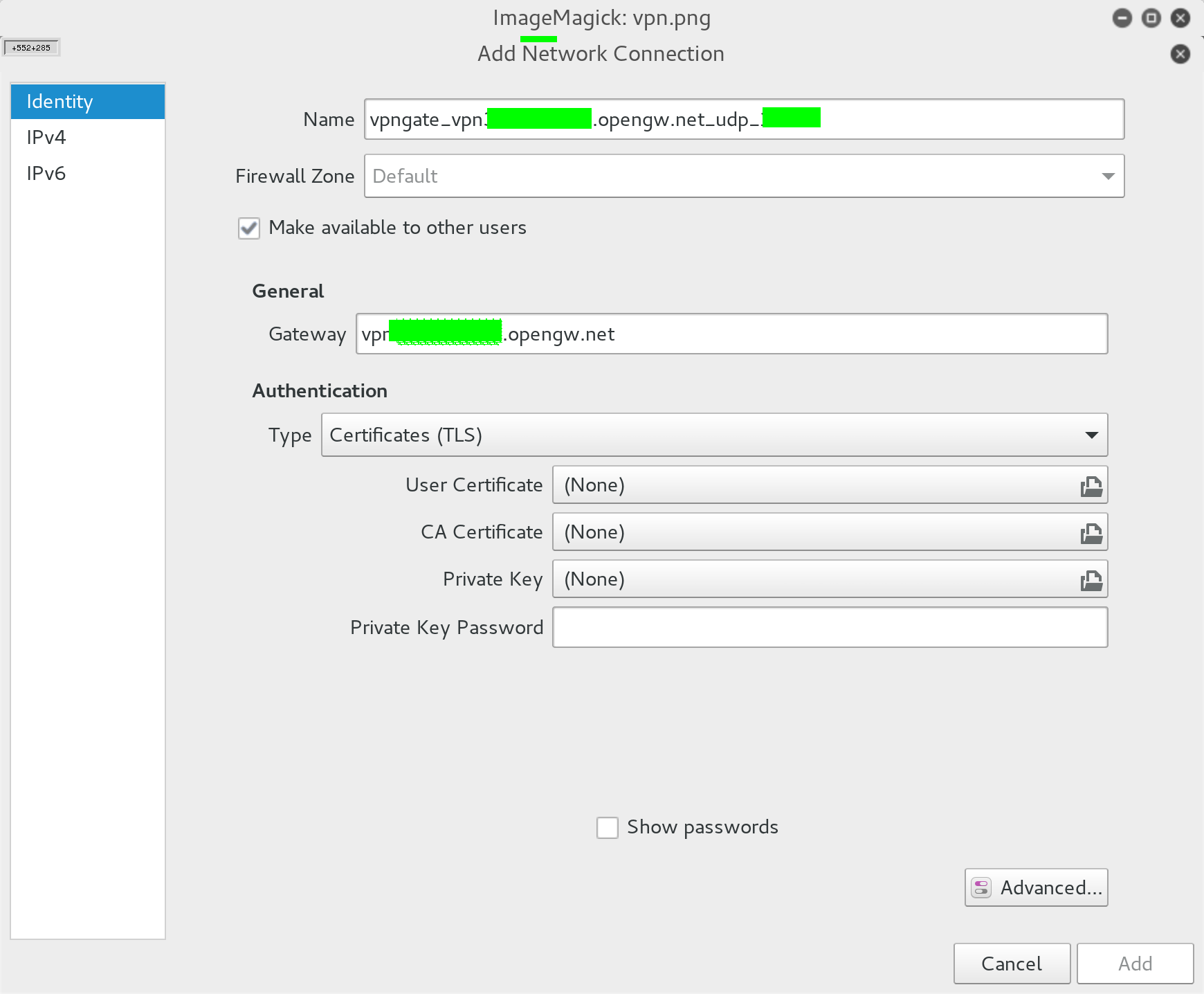Focus the Private Key Password field
The height and width of the screenshot is (994, 1204).
(x=830, y=628)
